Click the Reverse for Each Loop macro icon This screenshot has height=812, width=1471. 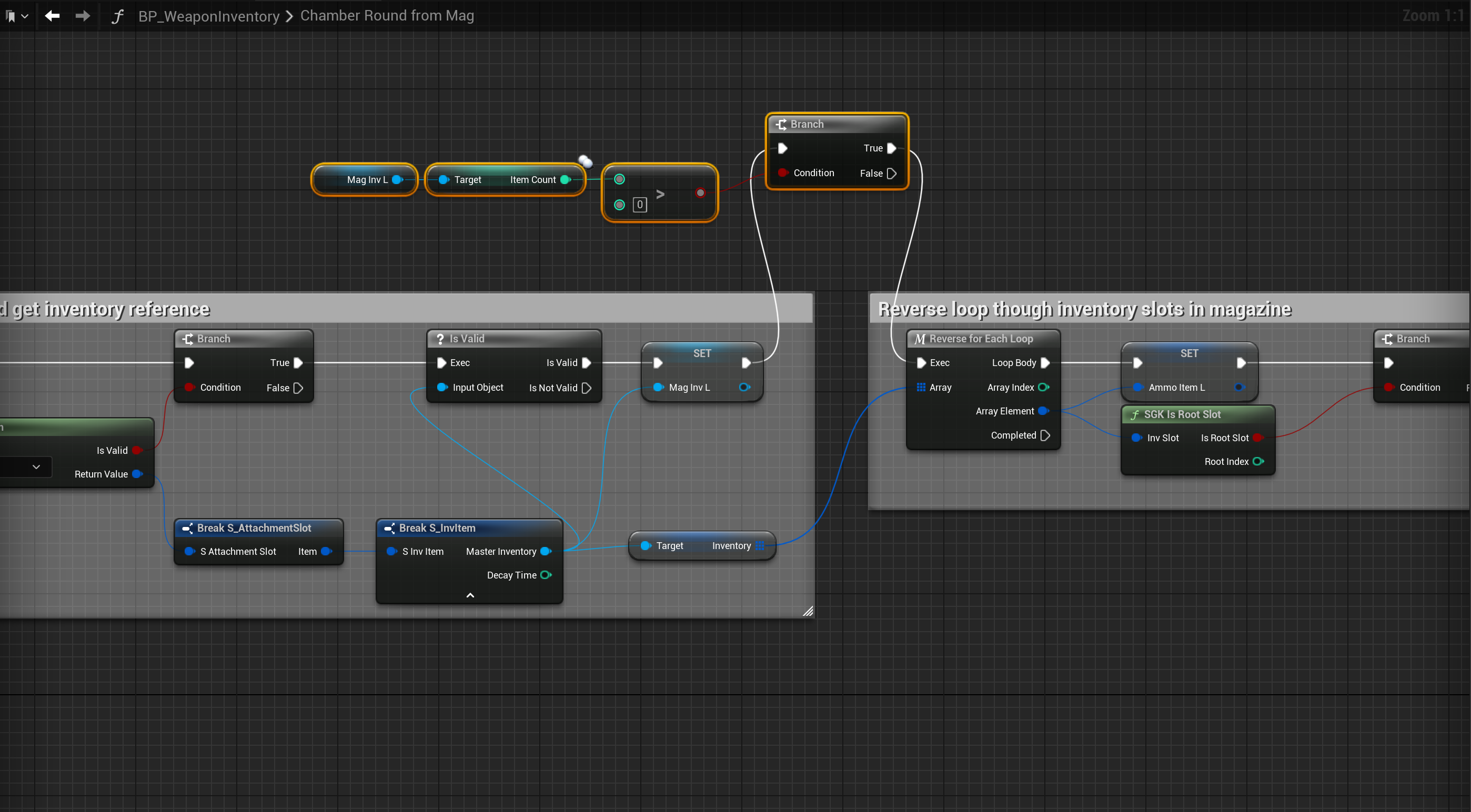(x=920, y=339)
